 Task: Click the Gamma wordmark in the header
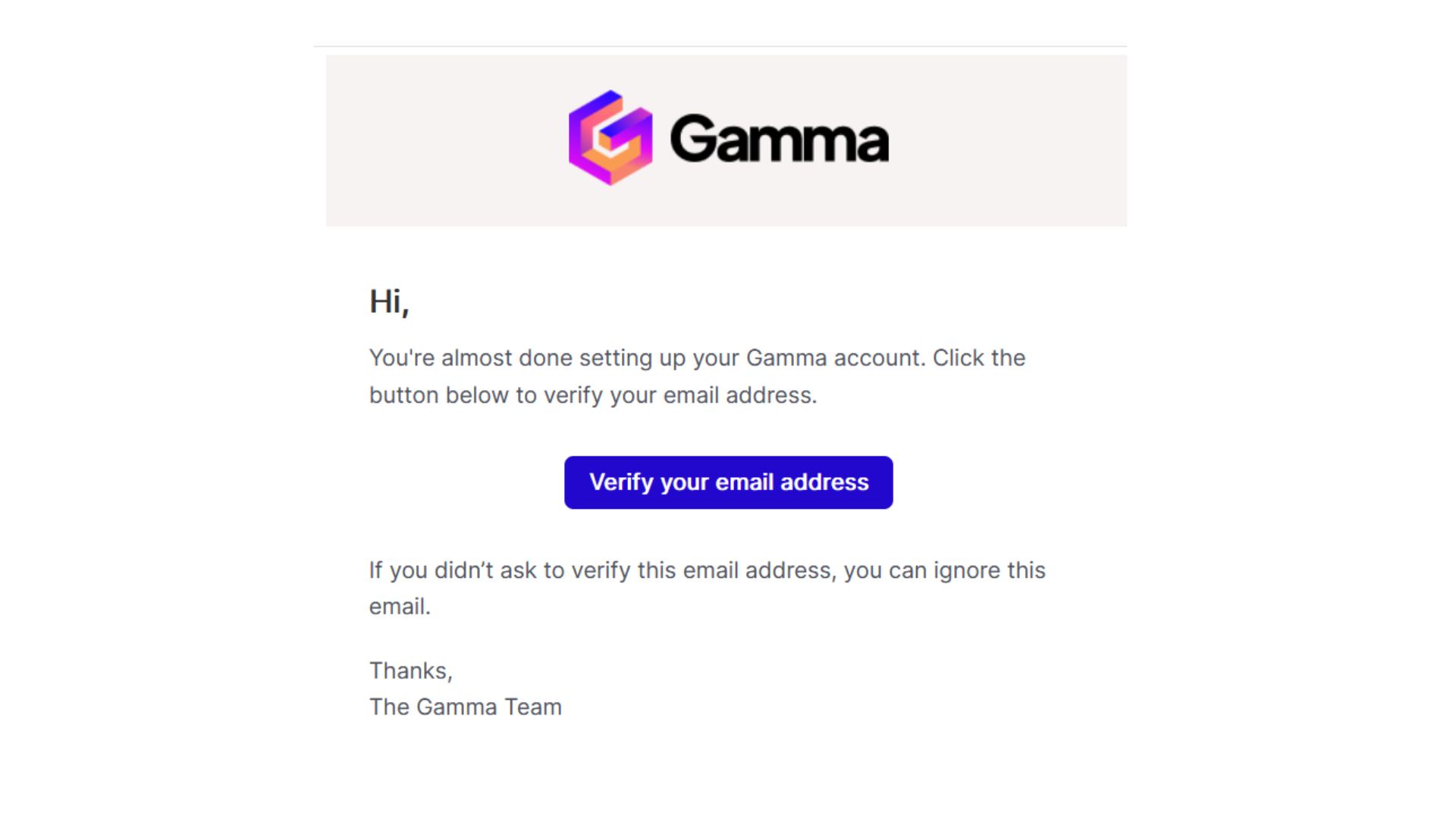(780, 139)
